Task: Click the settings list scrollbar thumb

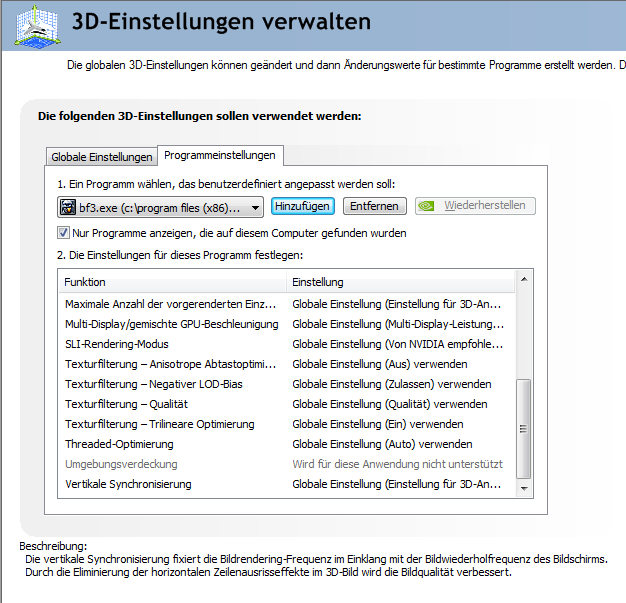Action: [523, 428]
